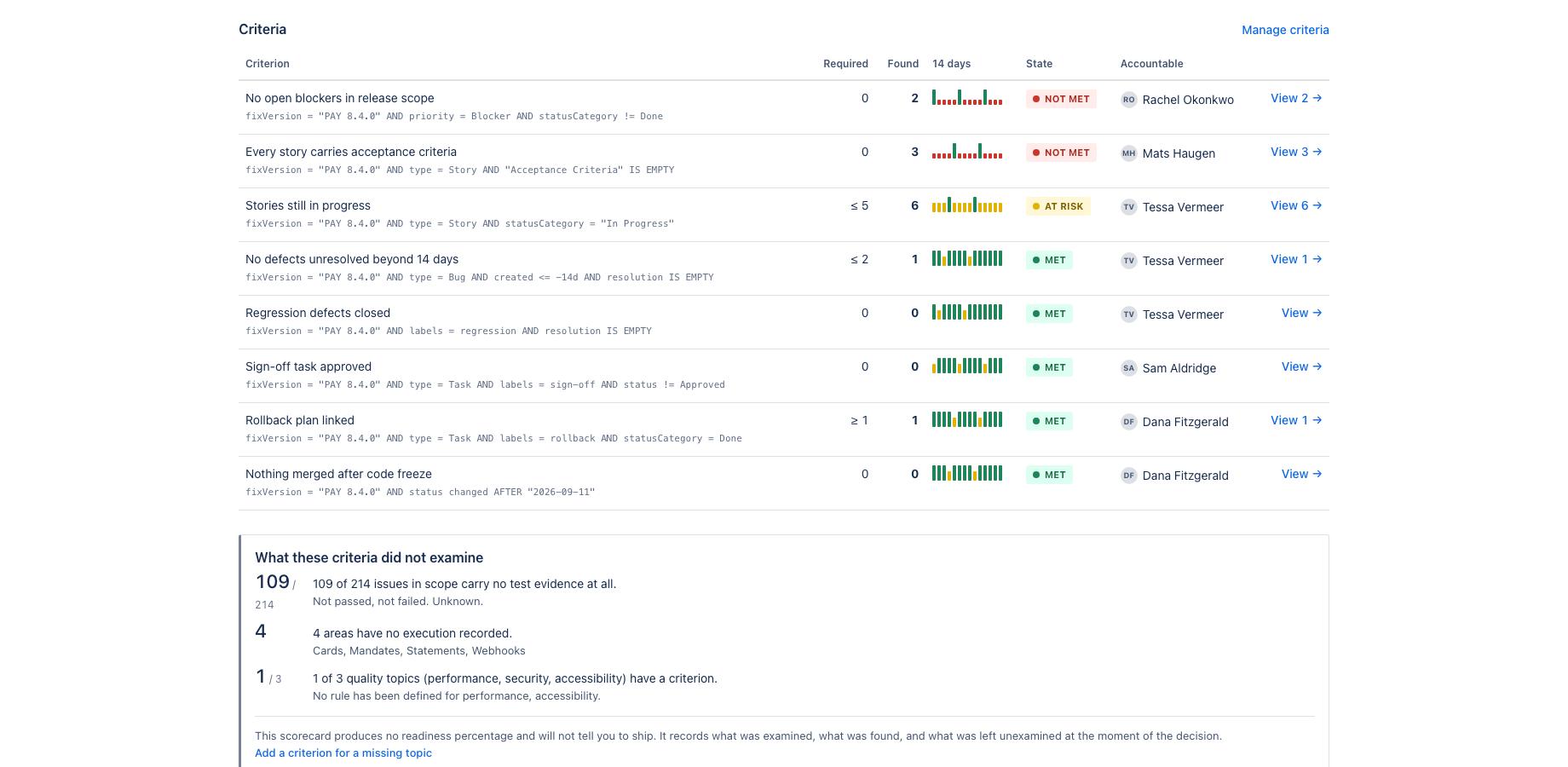The image size is (1568, 767).
Task: Click NOT MET badge on open blockers row
Action: point(1061,99)
